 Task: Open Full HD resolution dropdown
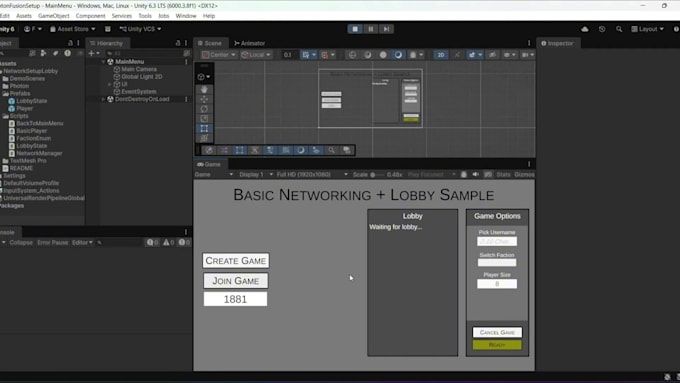312,174
